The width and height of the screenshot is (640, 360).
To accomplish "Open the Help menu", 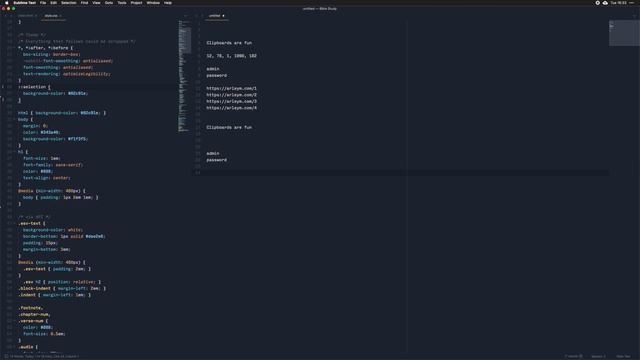I will click(x=168, y=2).
